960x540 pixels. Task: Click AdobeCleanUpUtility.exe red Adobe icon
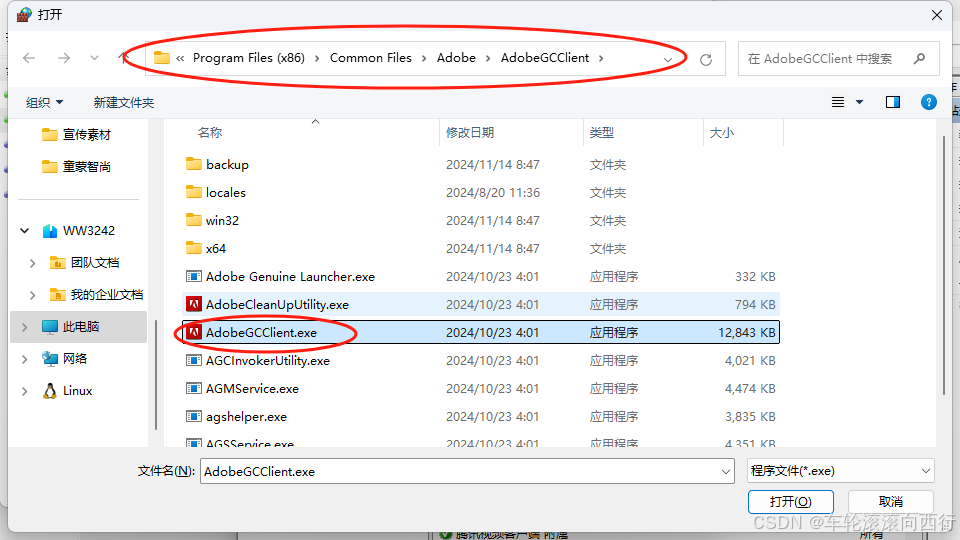pyautogui.click(x=193, y=304)
